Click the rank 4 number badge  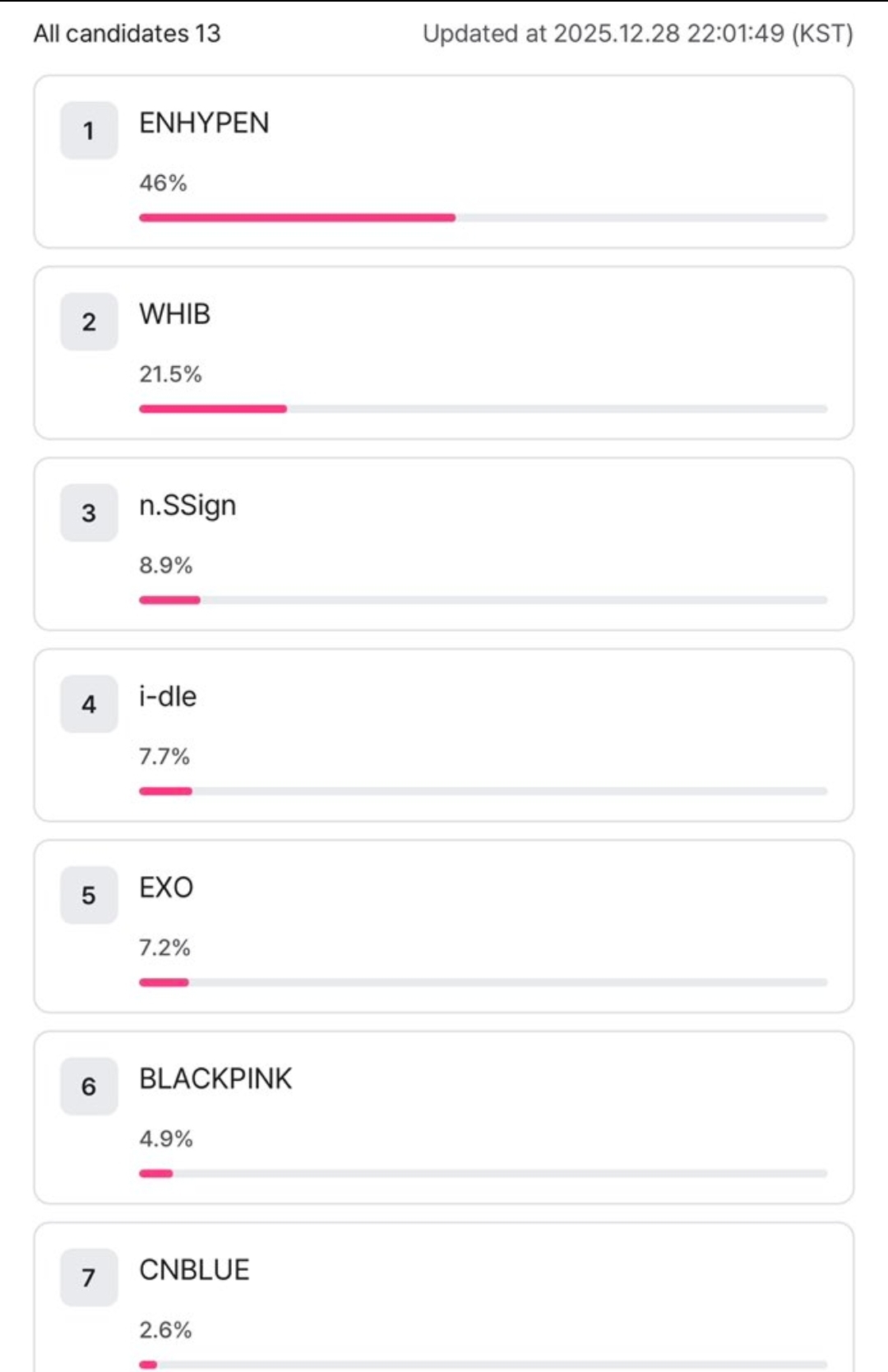click(x=89, y=704)
